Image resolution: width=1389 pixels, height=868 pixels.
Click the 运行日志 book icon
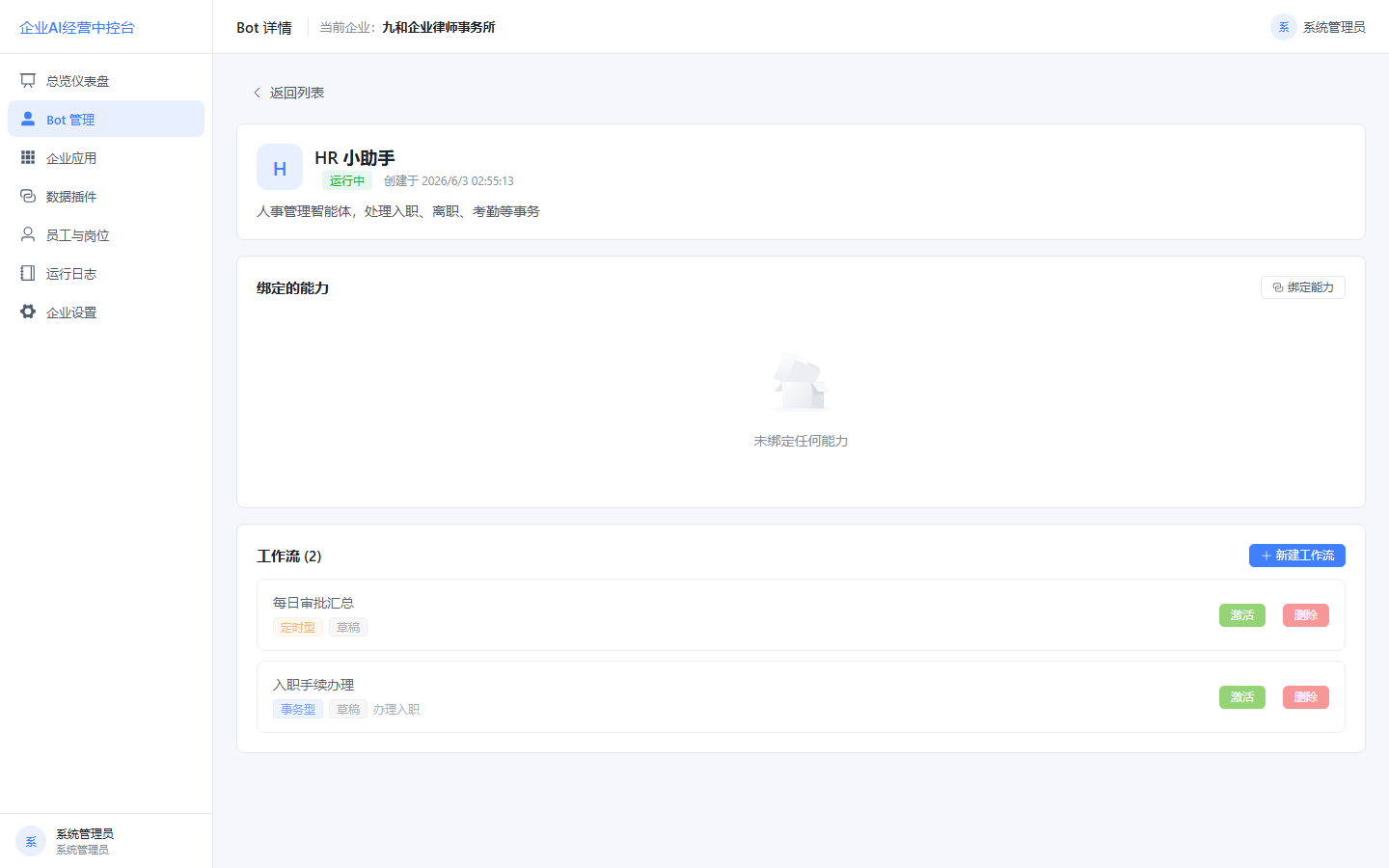tap(28, 273)
